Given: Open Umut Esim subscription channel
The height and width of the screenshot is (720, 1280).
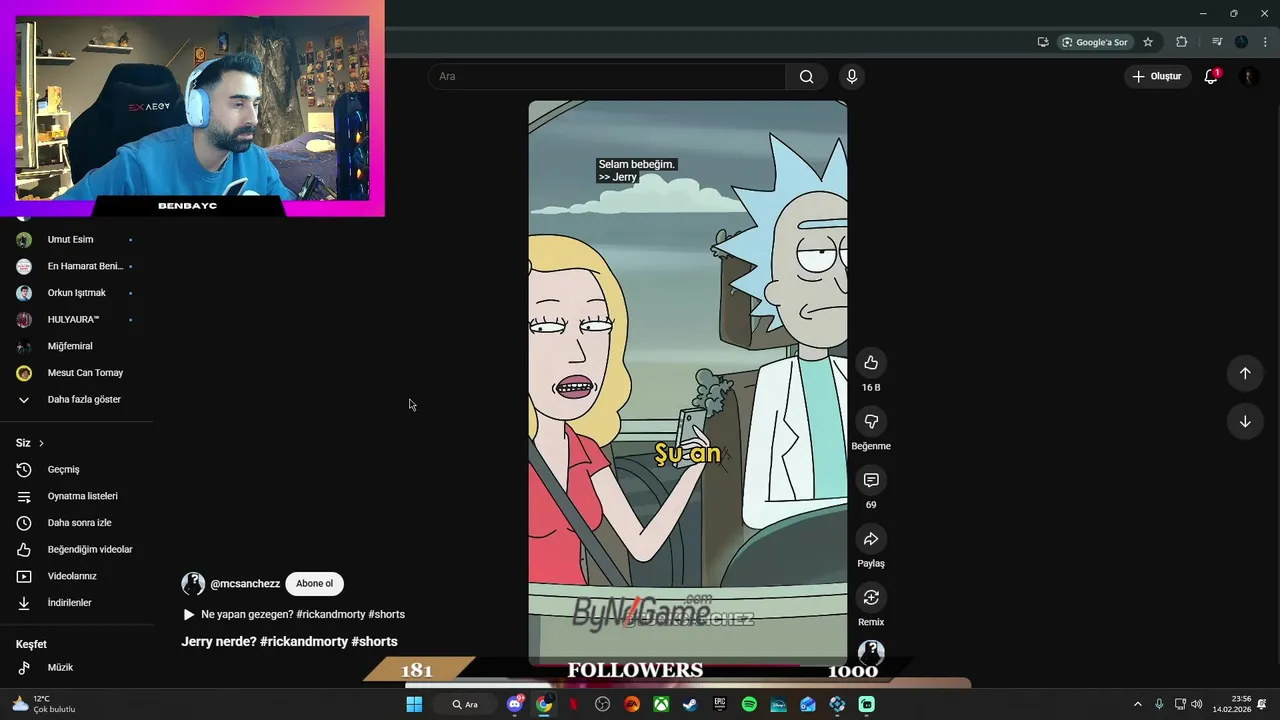Looking at the screenshot, I should 70,240.
